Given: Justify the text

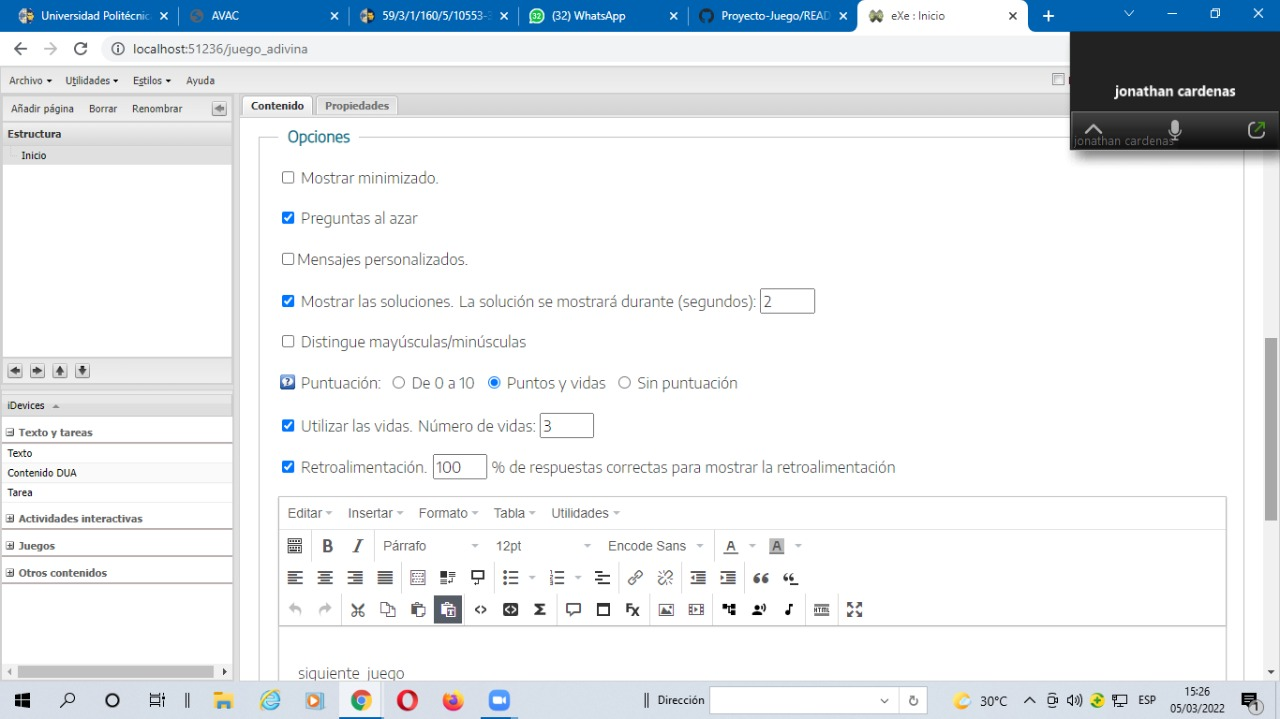Looking at the screenshot, I should [385, 578].
